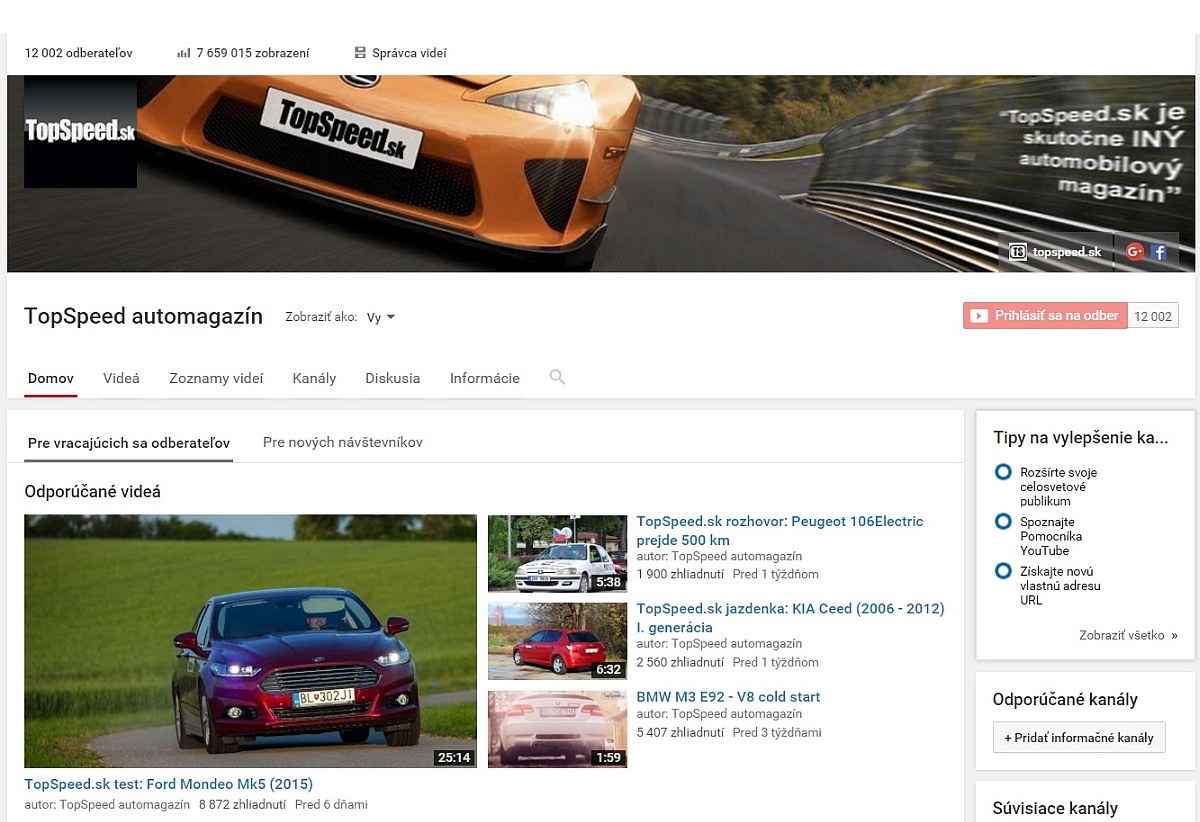Click the 1 900 zhliadnutí view count
This screenshot has height=822, width=1200.
tap(680, 574)
